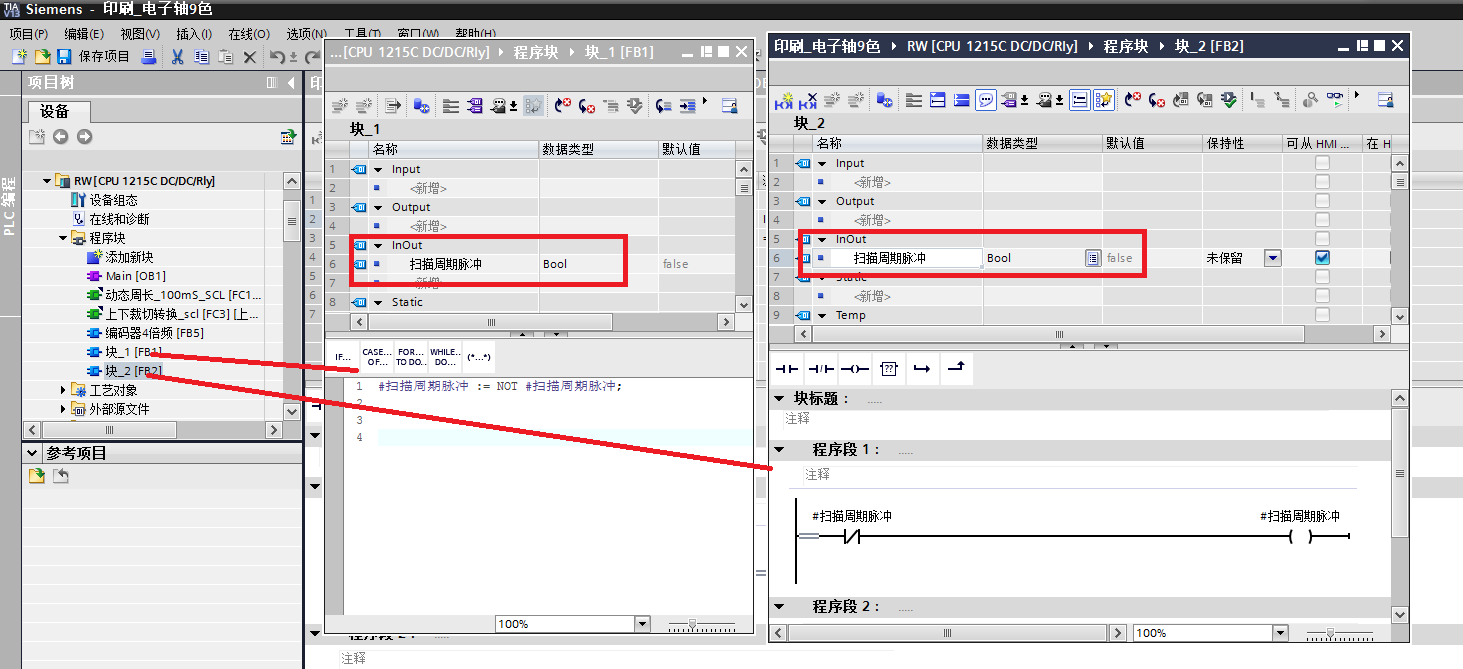
Task: Click the cut scissors icon in main toolbar
Action: 177,57
